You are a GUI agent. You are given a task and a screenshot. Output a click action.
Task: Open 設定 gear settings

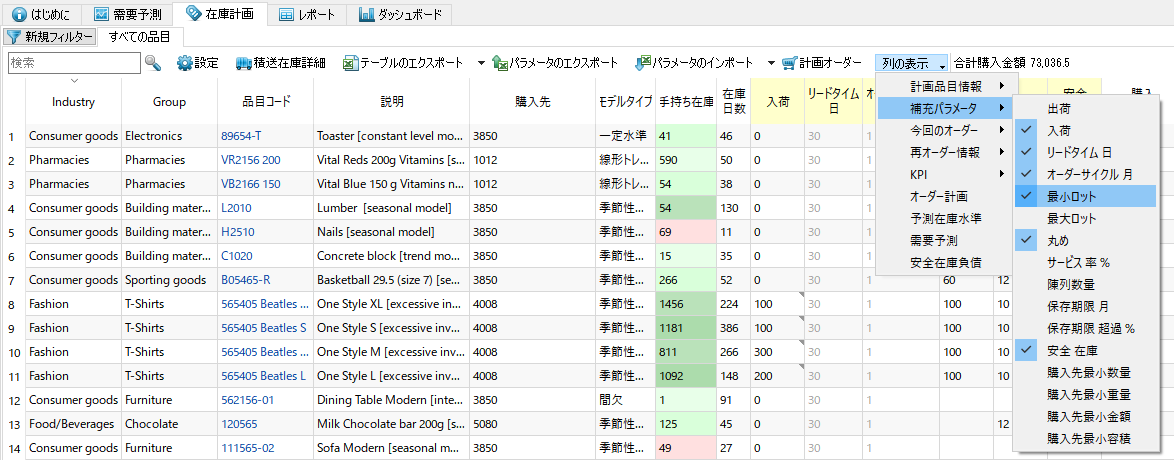point(185,63)
